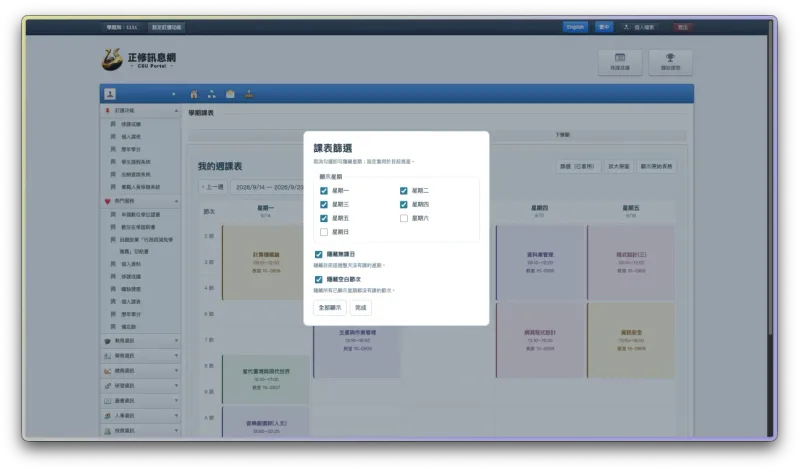800x471 pixels.
Task: Open 出納查詢系統 in sidebar
Action: coord(136,175)
